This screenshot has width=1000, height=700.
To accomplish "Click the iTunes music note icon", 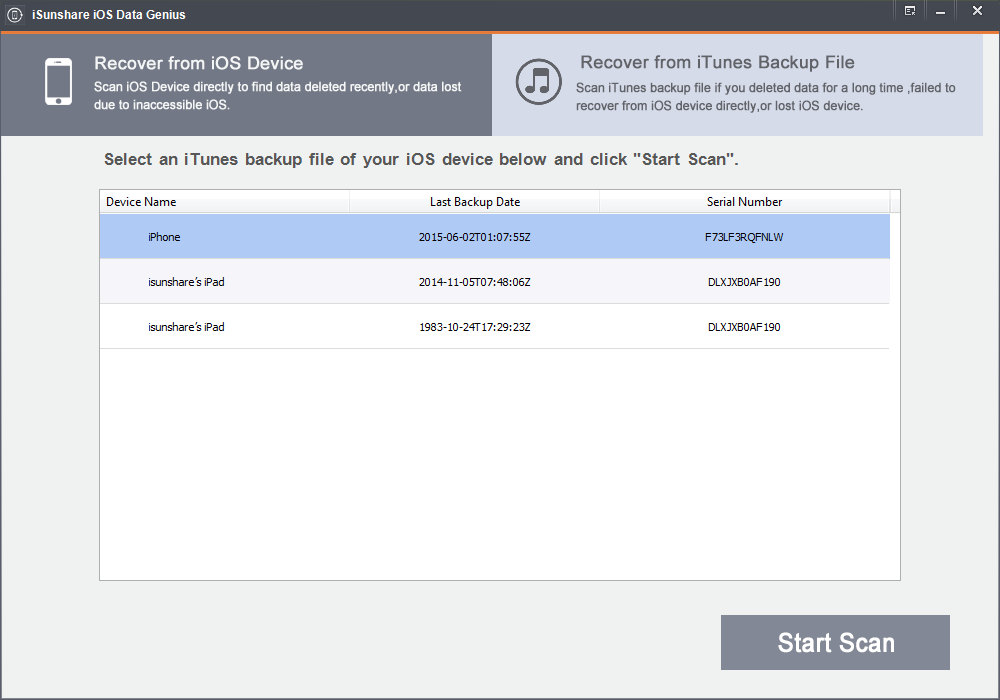I will 539,82.
